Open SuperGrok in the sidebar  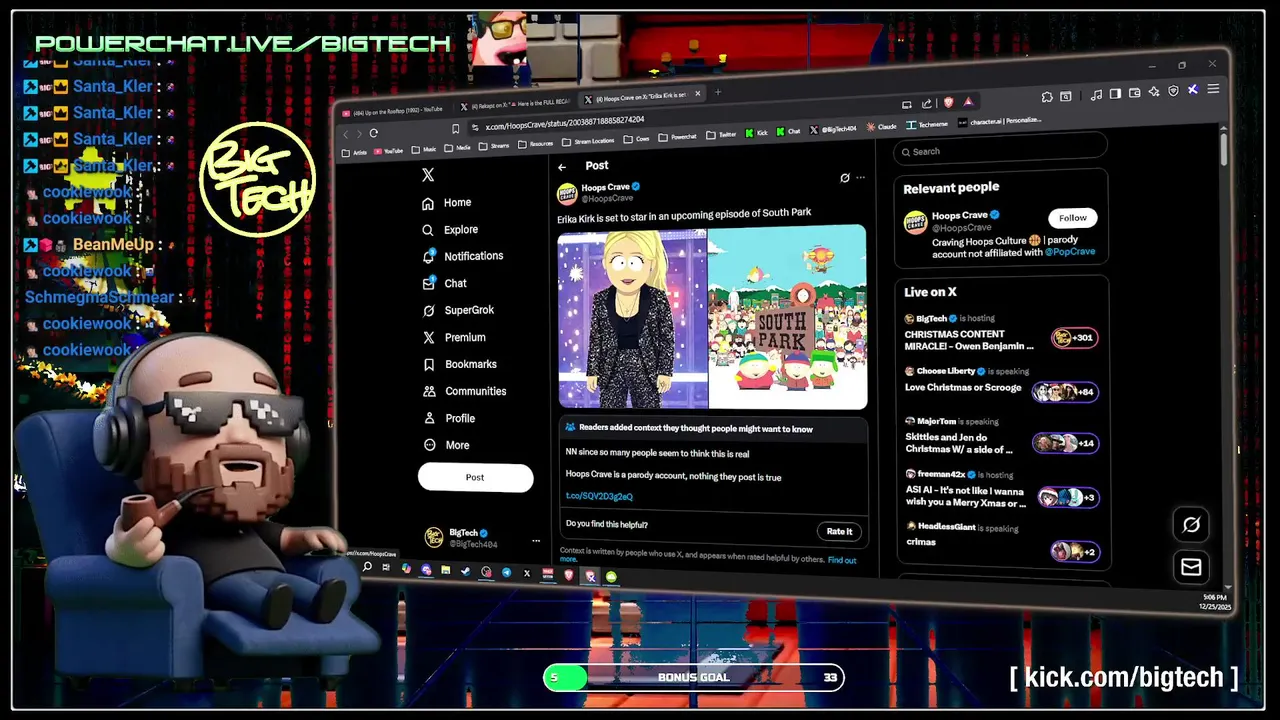tap(458, 310)
